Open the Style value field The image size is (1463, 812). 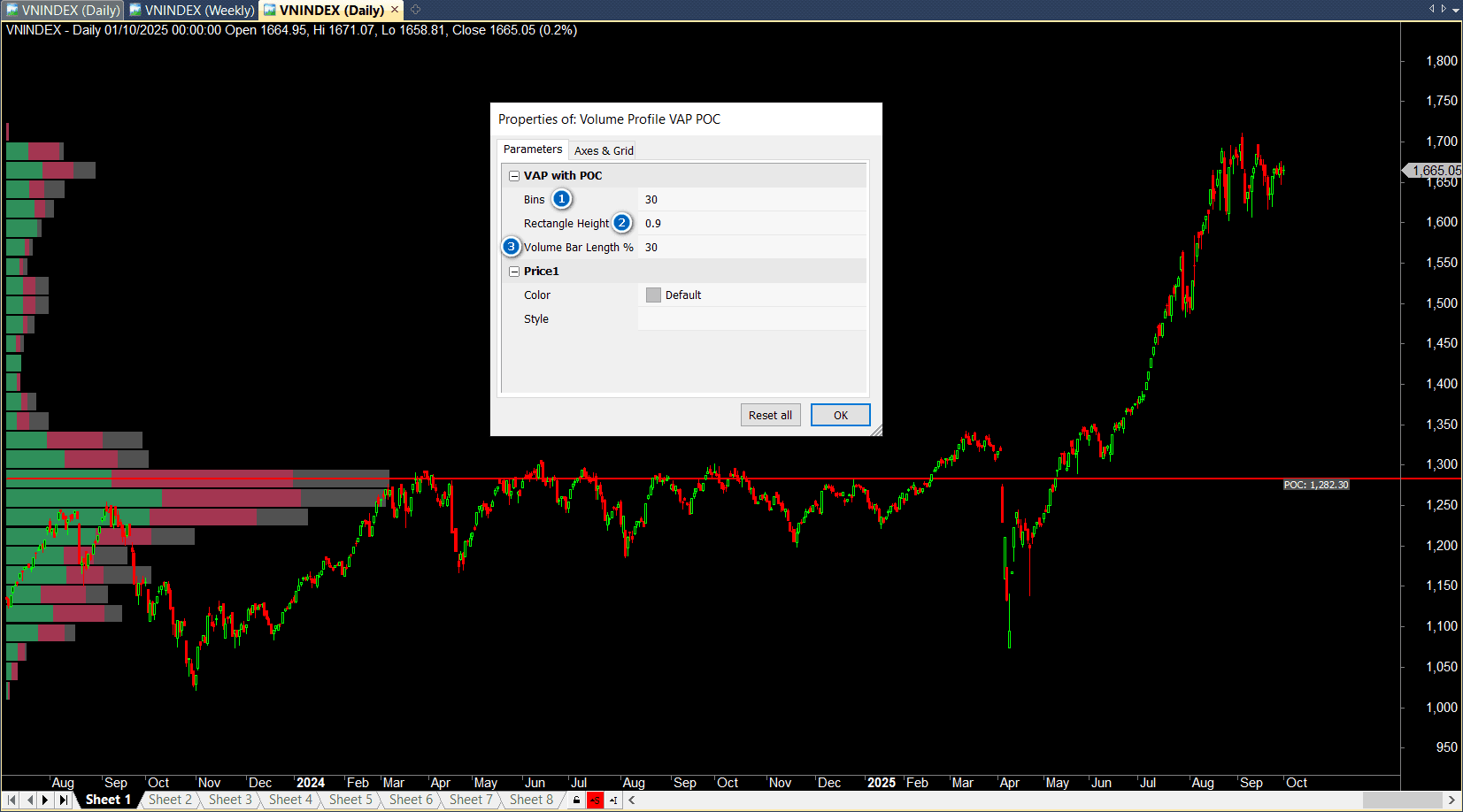click(751, 319)
